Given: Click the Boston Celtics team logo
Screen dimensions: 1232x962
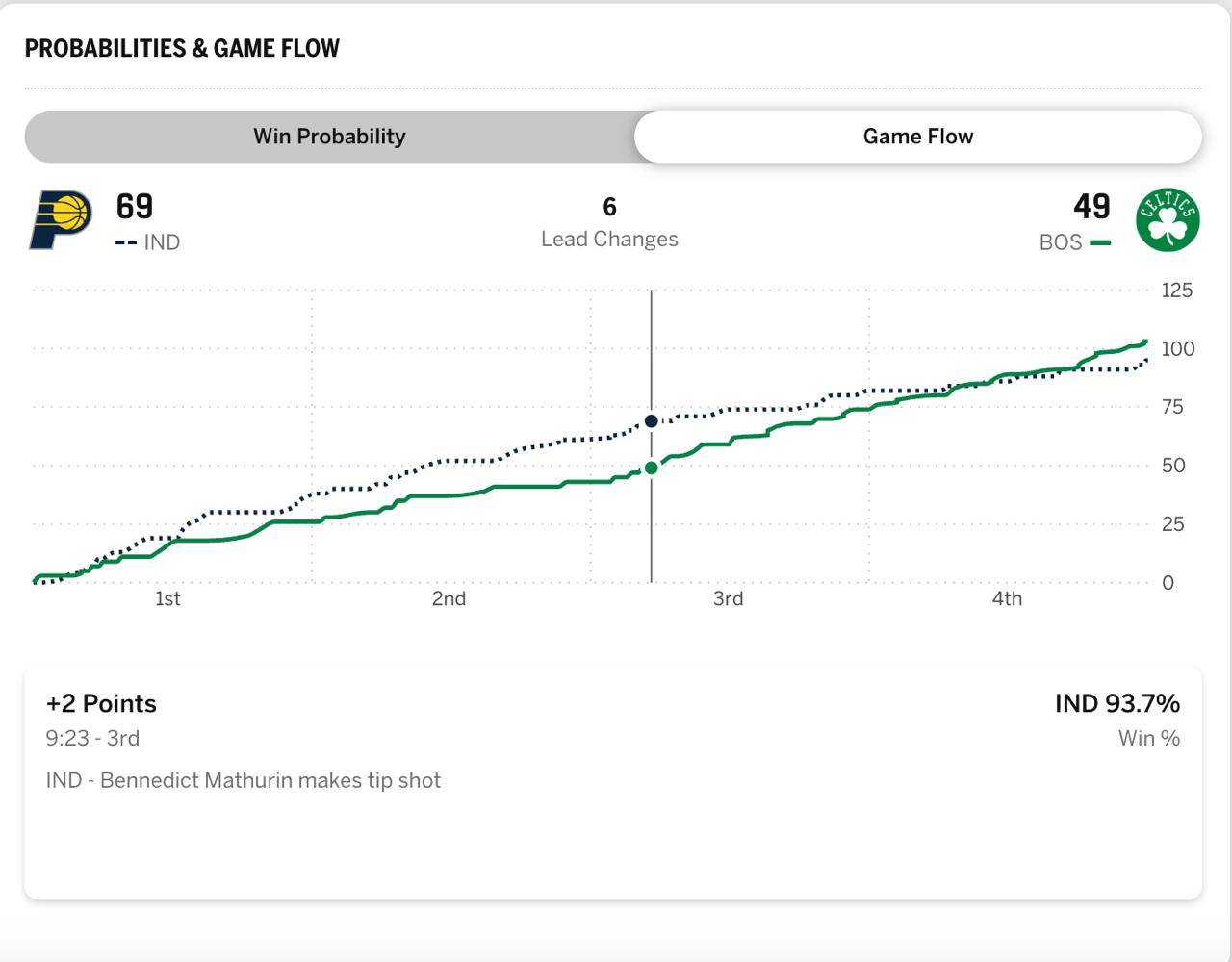Looking at the screenshot, I should tap(1168, 220).
